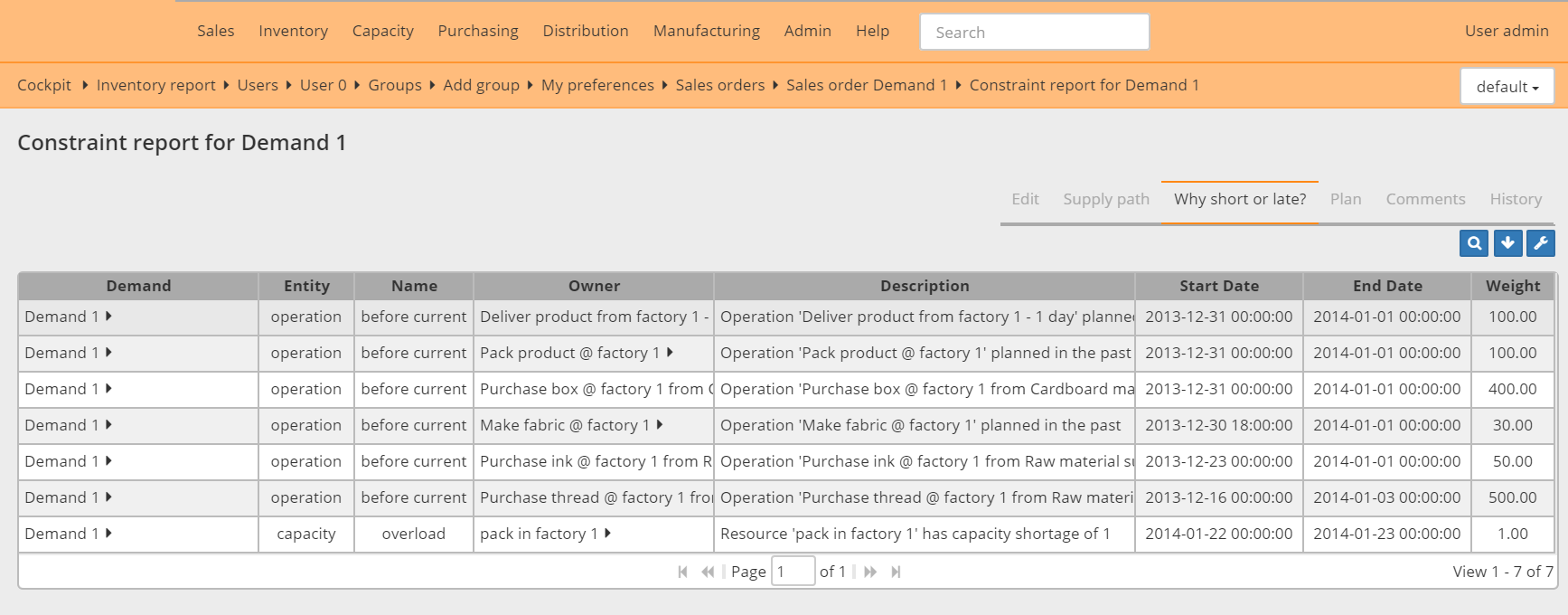Jump to last page pager icon
1568x615 pixels.
coord(896,572)
